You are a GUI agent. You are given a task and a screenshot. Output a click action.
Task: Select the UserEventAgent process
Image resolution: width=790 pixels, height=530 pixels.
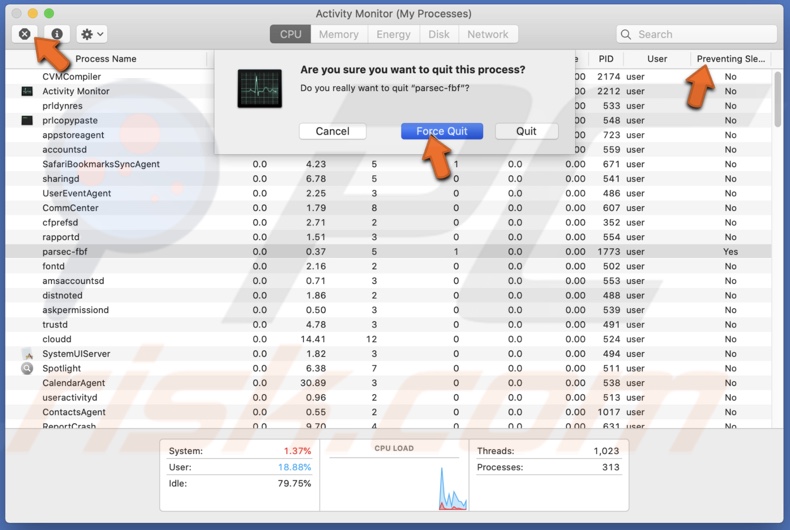[77, 193]
